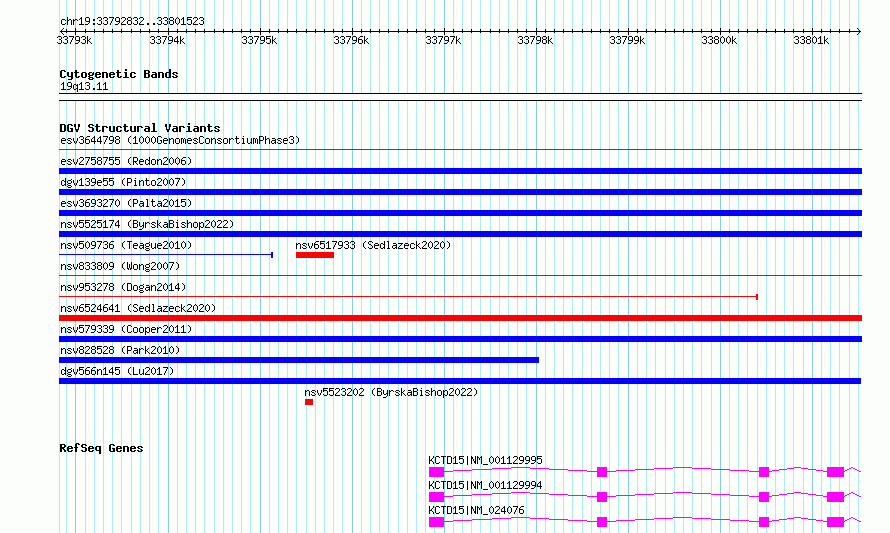The width and height of the screenshot is (890, 533).
Task: Select the 19q13.11 band label
Action: click(84, 86)
